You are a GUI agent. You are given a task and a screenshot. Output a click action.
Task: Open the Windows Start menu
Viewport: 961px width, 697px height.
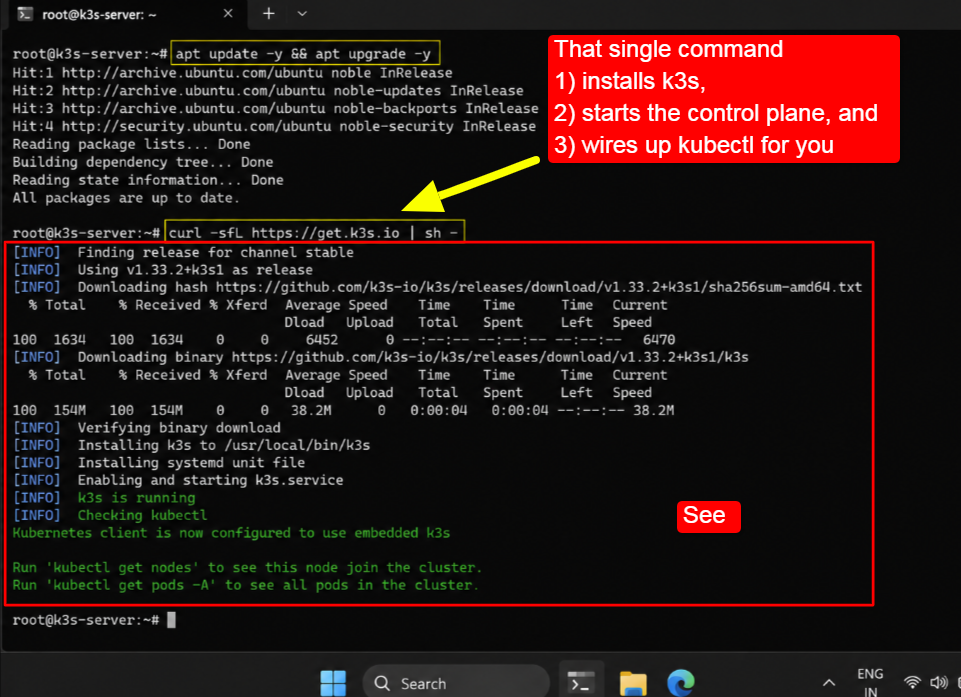333,683
